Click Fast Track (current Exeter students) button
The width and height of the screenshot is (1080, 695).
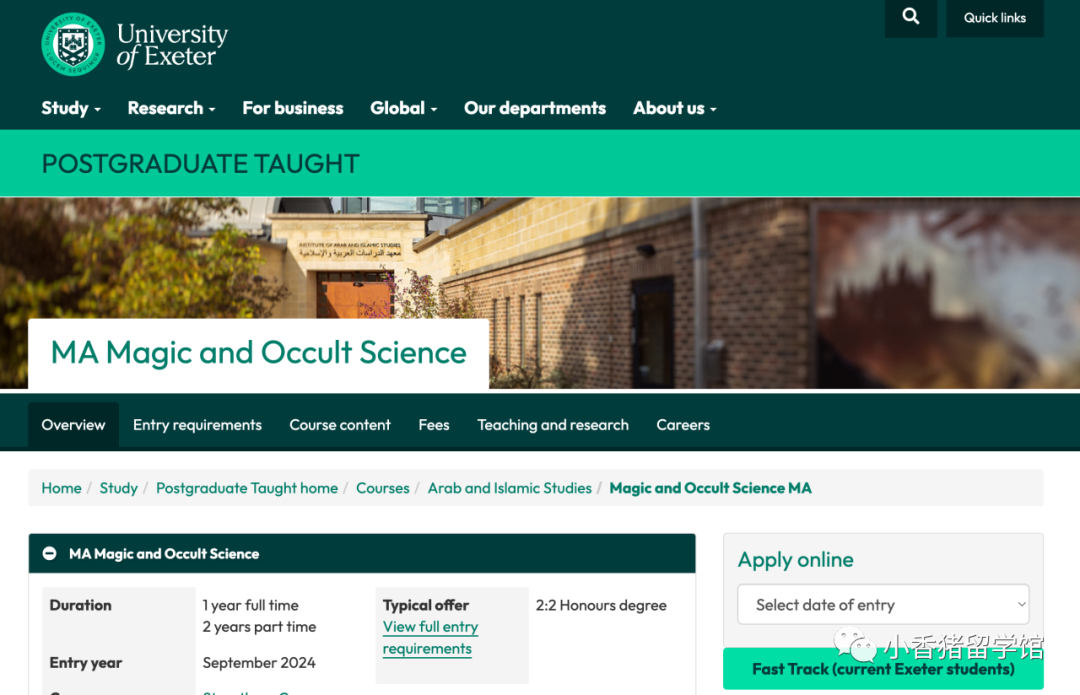point(883,669)
